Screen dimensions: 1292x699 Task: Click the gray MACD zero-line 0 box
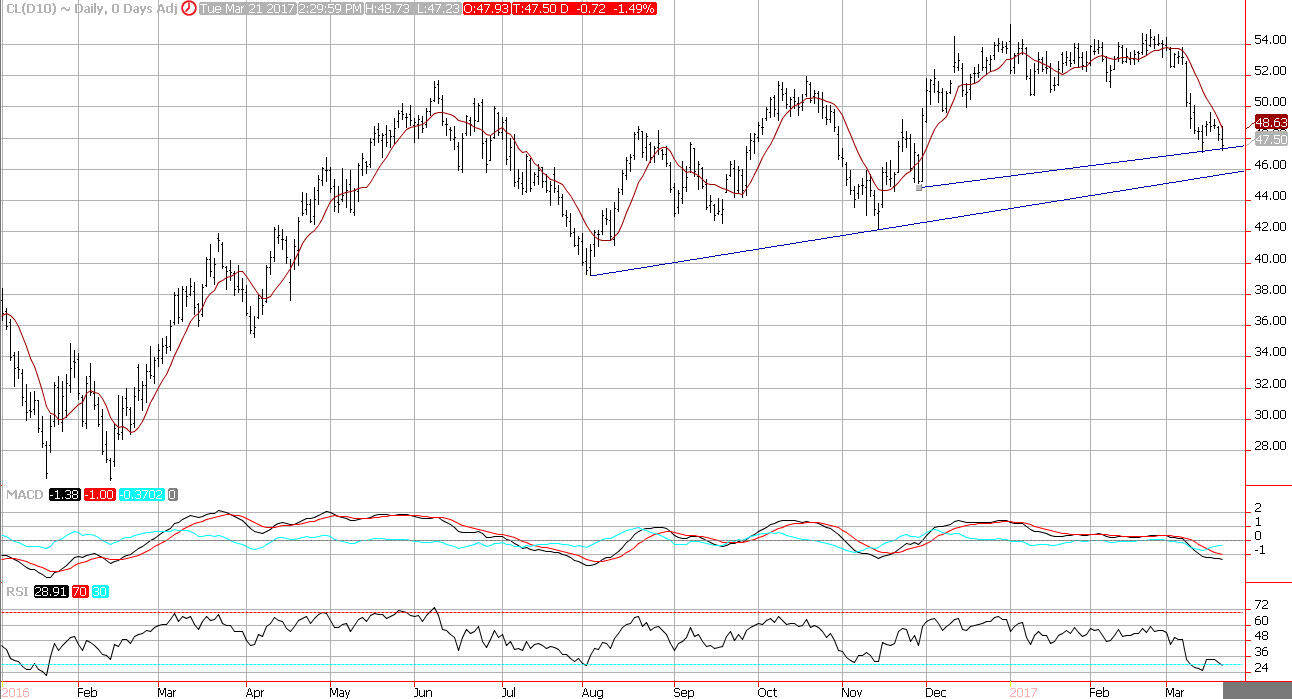(173, 494)
